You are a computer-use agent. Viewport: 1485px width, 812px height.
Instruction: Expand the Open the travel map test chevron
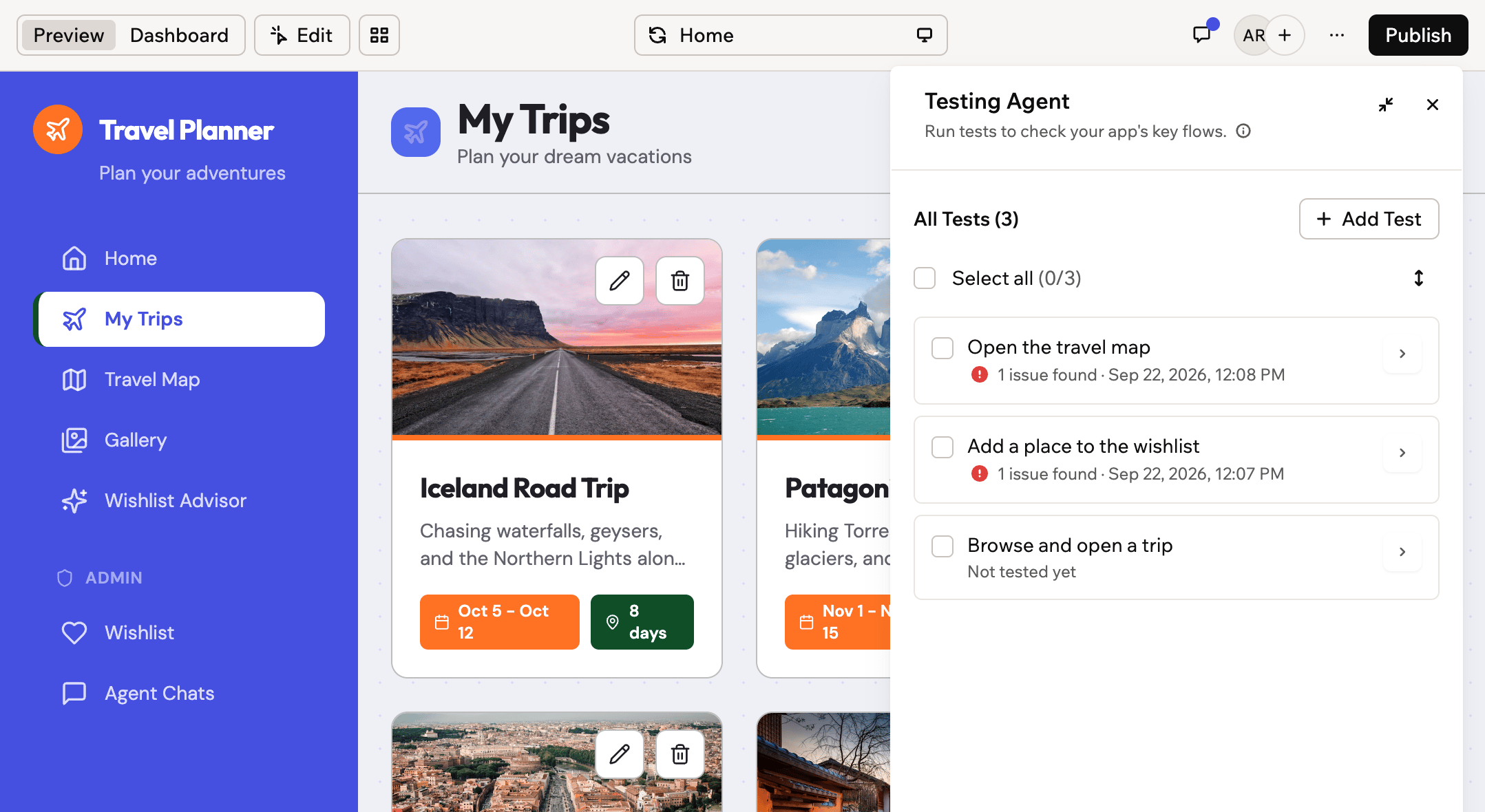[1402, 354]
